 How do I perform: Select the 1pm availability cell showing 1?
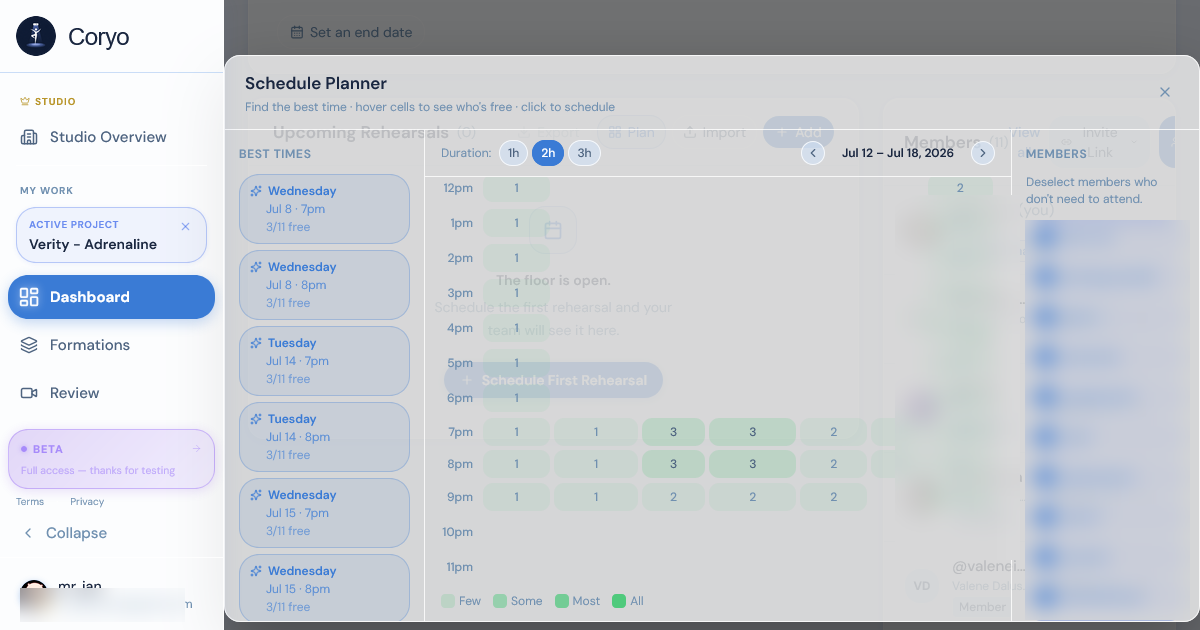[x=517, y=223]
